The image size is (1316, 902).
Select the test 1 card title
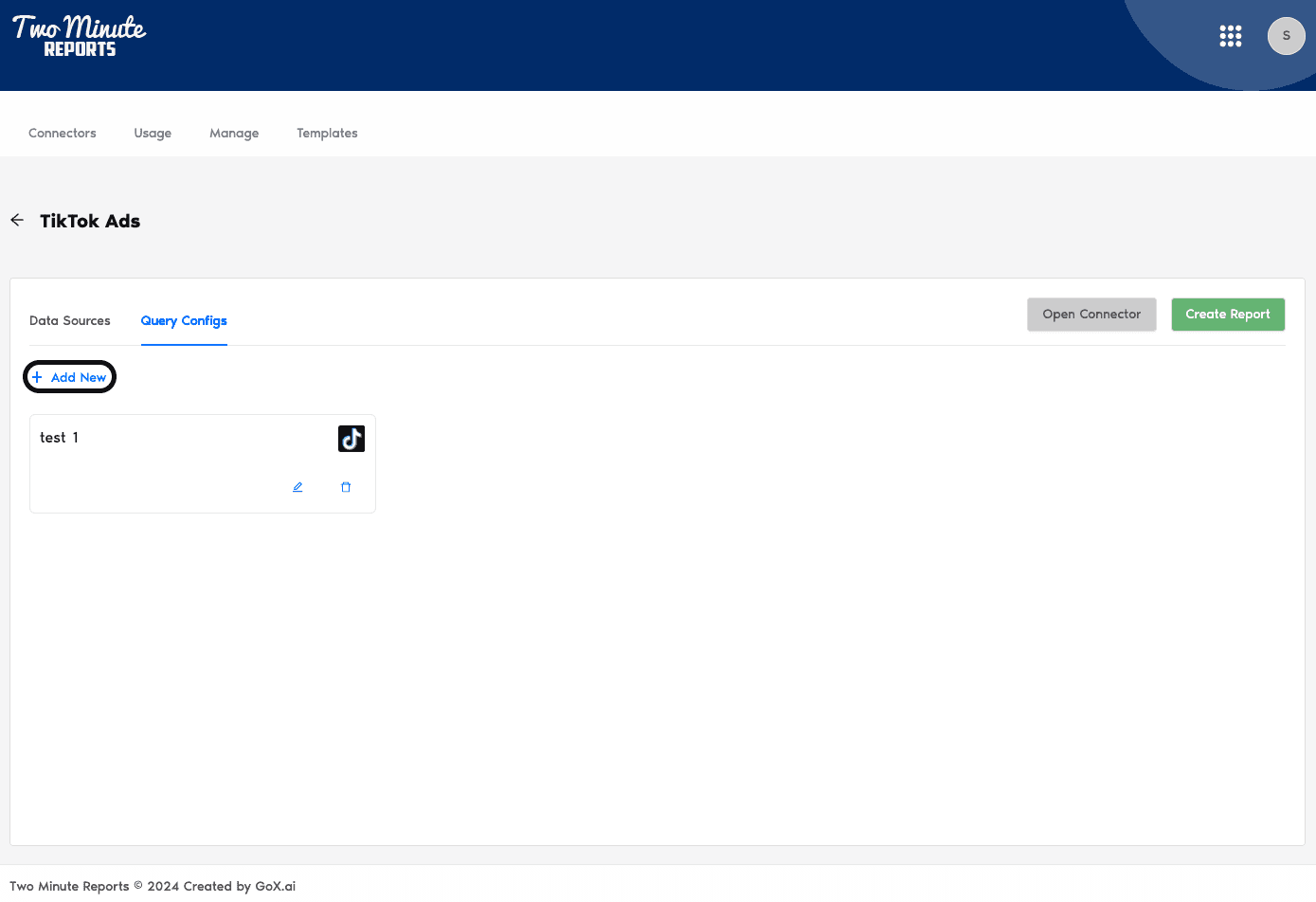[59, 437]
